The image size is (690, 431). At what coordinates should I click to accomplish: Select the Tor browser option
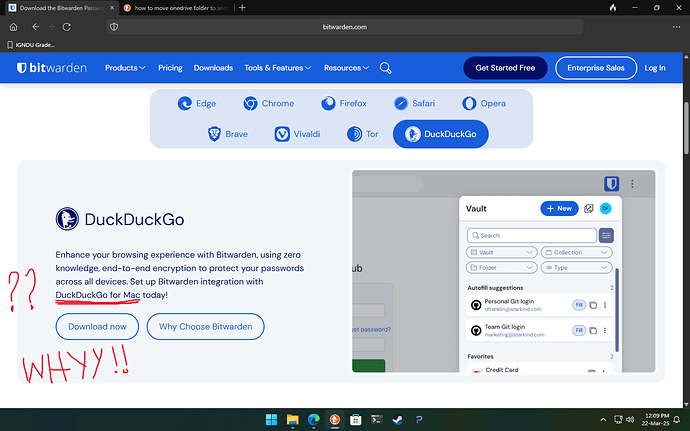point(362,134)
